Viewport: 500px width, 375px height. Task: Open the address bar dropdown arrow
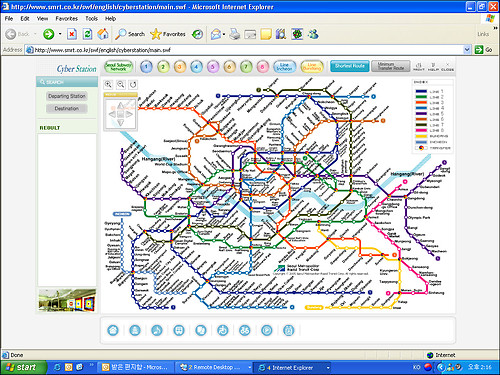tap(467, 50)
